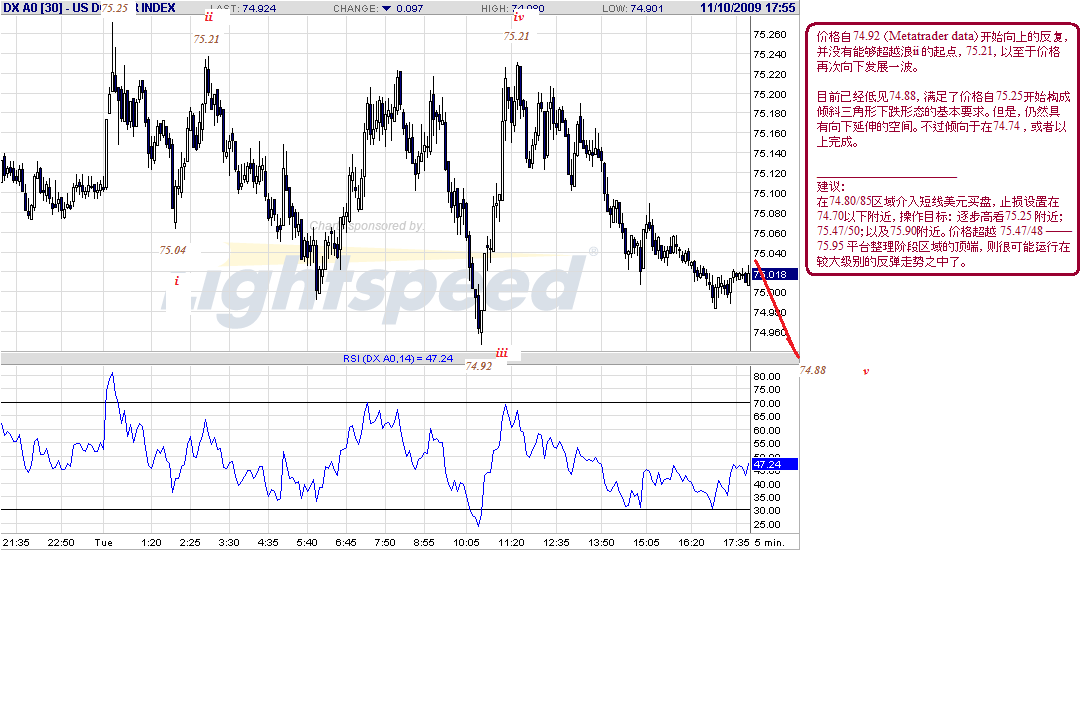The image size is (1080, 710).
Task: Click the highlighted 47.24 RSI value marker
Action: [x=775, y=464]
